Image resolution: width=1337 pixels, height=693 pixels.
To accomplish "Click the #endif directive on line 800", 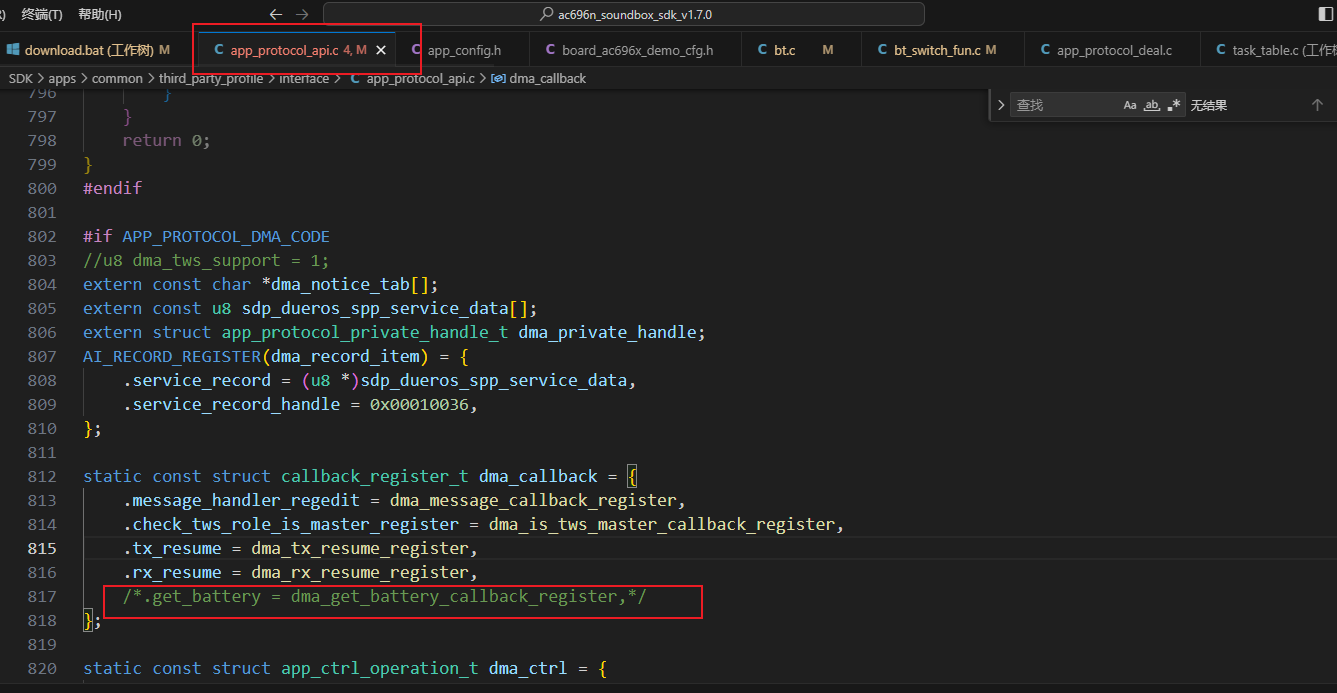I will coord(112,188).
